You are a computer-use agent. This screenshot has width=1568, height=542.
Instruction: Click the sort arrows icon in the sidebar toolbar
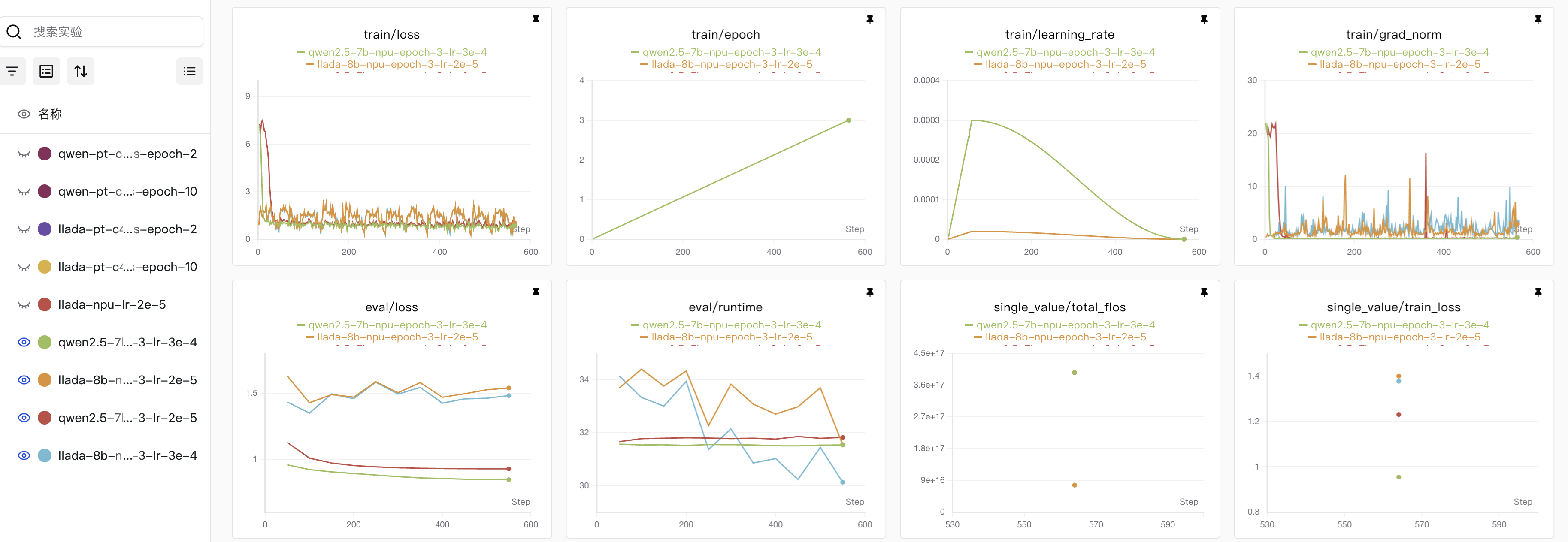coord(80,72)
